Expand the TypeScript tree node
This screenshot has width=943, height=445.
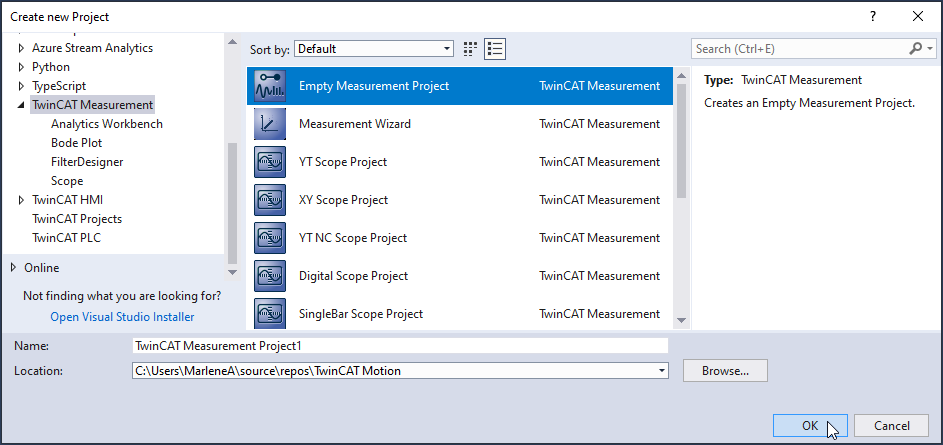tap(22, 86)
